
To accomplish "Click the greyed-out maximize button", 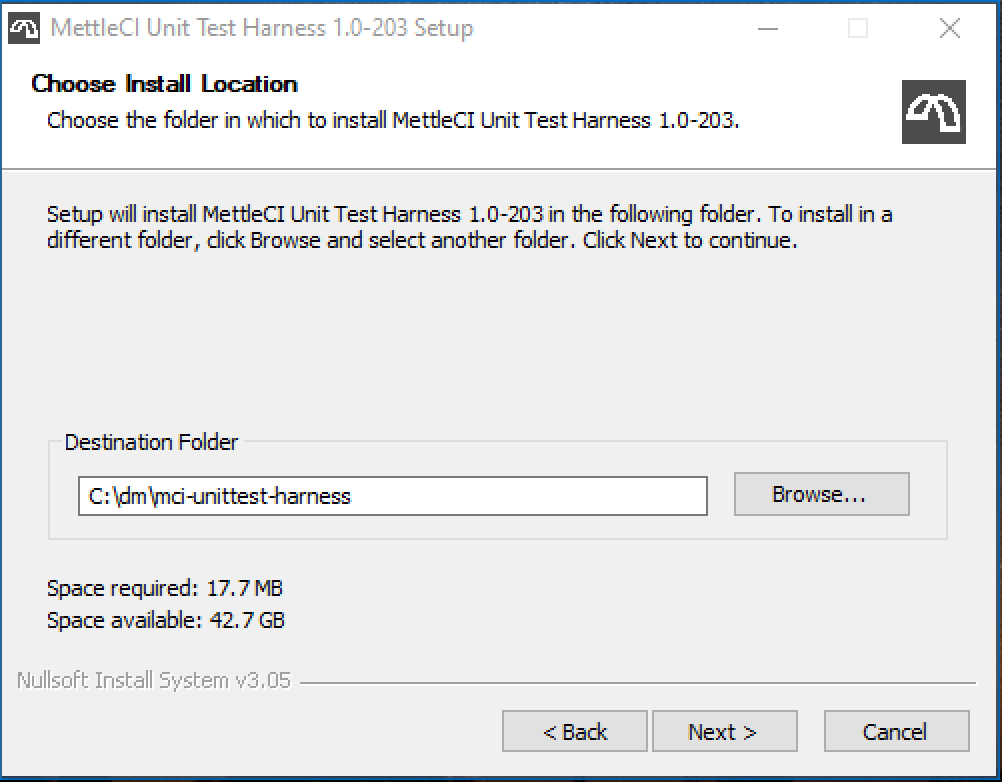I will pos(857,28).
